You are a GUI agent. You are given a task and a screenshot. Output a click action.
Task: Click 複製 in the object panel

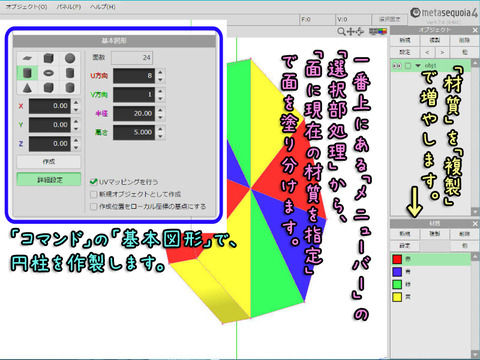pyautogui.click(x=435, y=40)
